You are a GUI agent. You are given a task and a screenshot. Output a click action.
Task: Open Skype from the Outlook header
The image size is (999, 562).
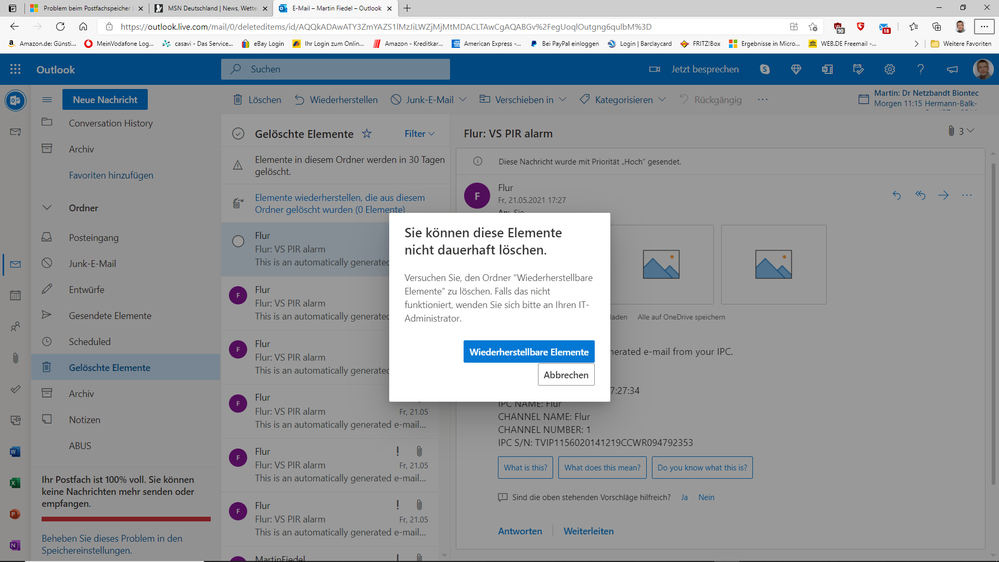coord(765,69)
